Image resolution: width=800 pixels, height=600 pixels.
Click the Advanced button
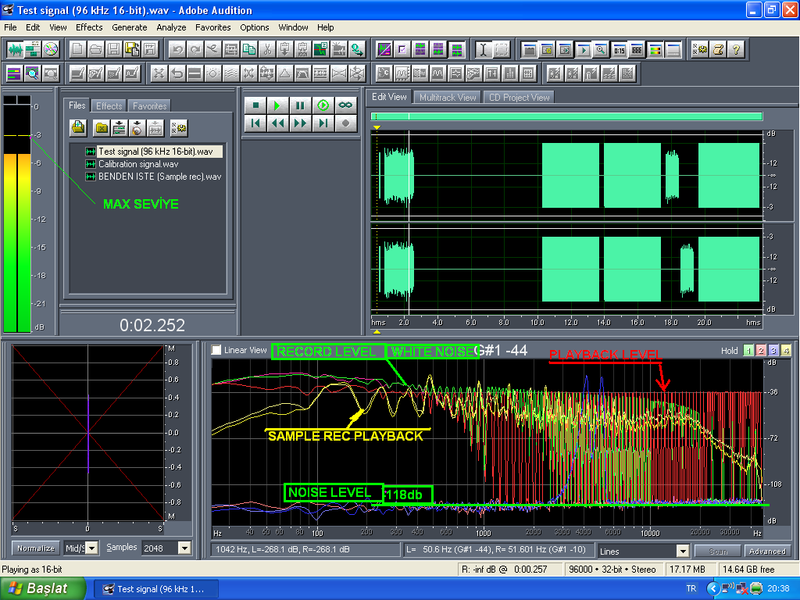click(765, 551)
